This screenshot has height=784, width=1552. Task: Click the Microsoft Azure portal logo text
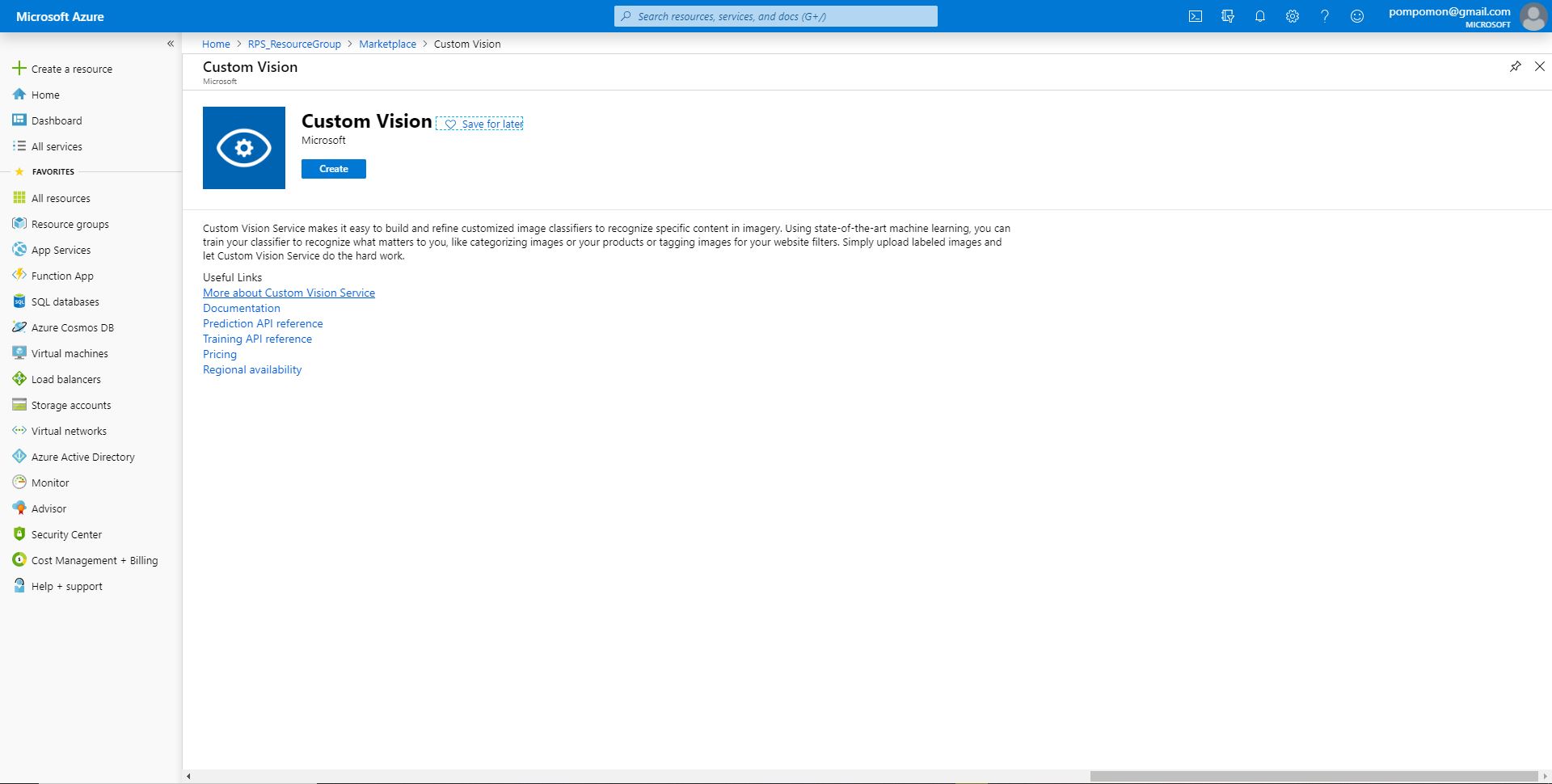(x=60, y=16)
